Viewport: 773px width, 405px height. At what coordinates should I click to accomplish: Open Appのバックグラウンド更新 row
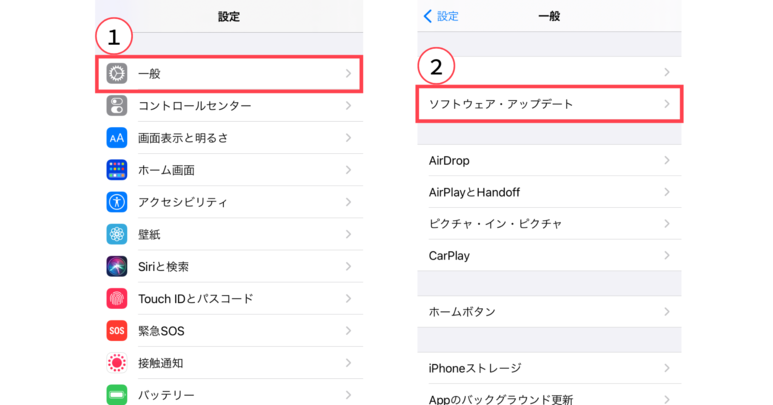(549, 396)
